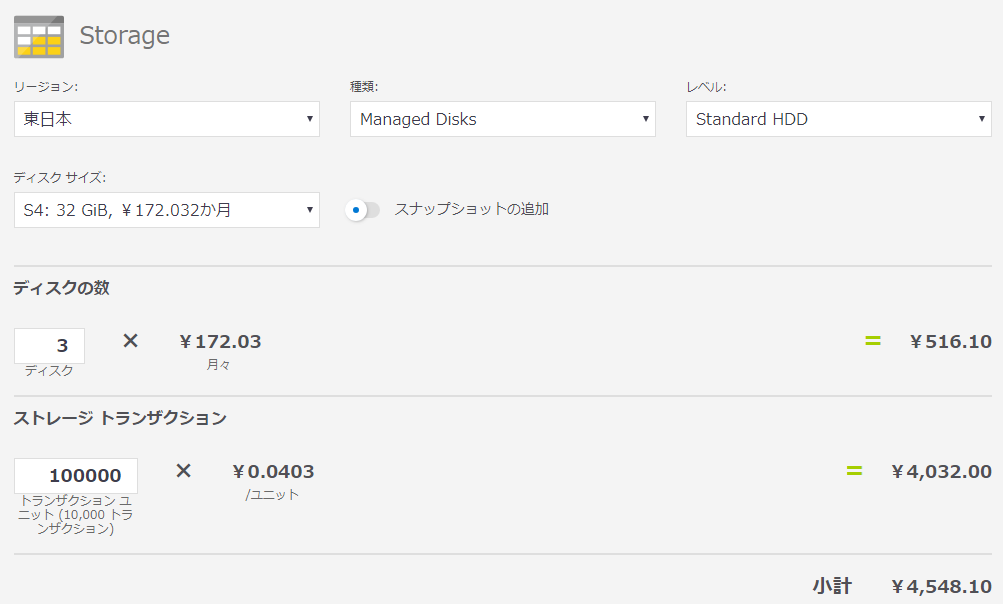This screenshot has height=604, width=1003.
Task: Click the ¥4,032.00 transaction total
Action: tap(941, 471)
